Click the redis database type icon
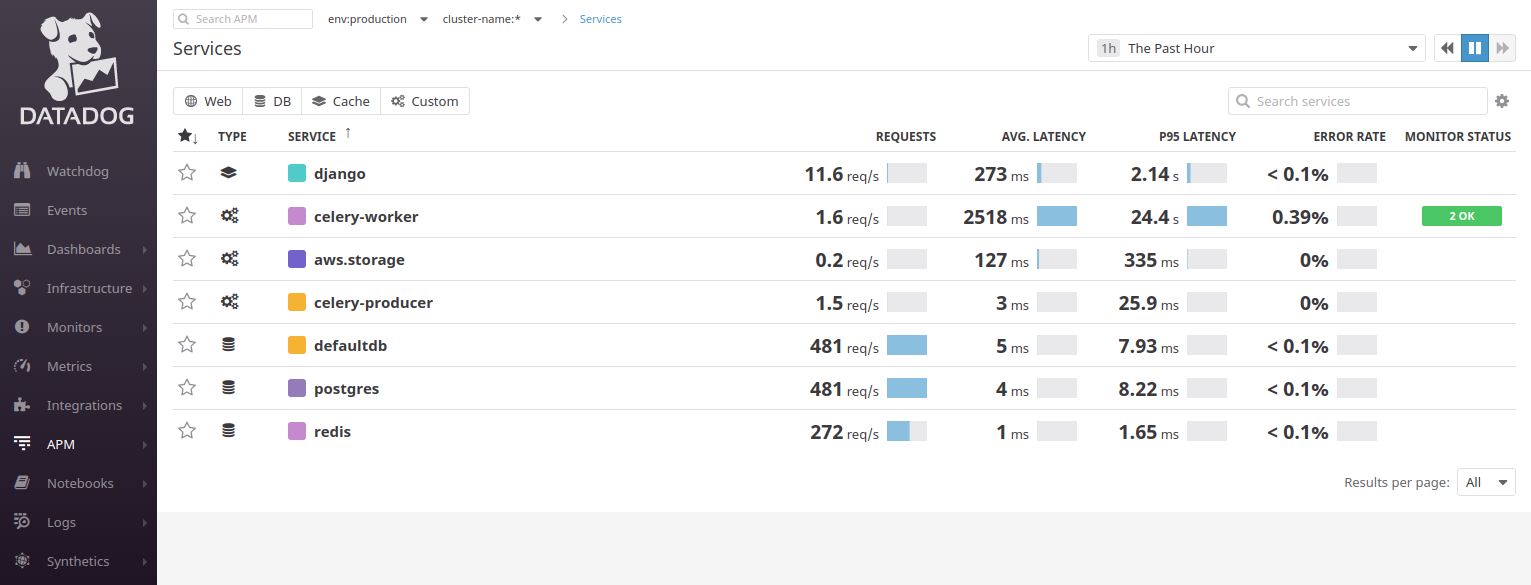The width and height of the screenshot is (1531, 585). [x=228, y=431]
